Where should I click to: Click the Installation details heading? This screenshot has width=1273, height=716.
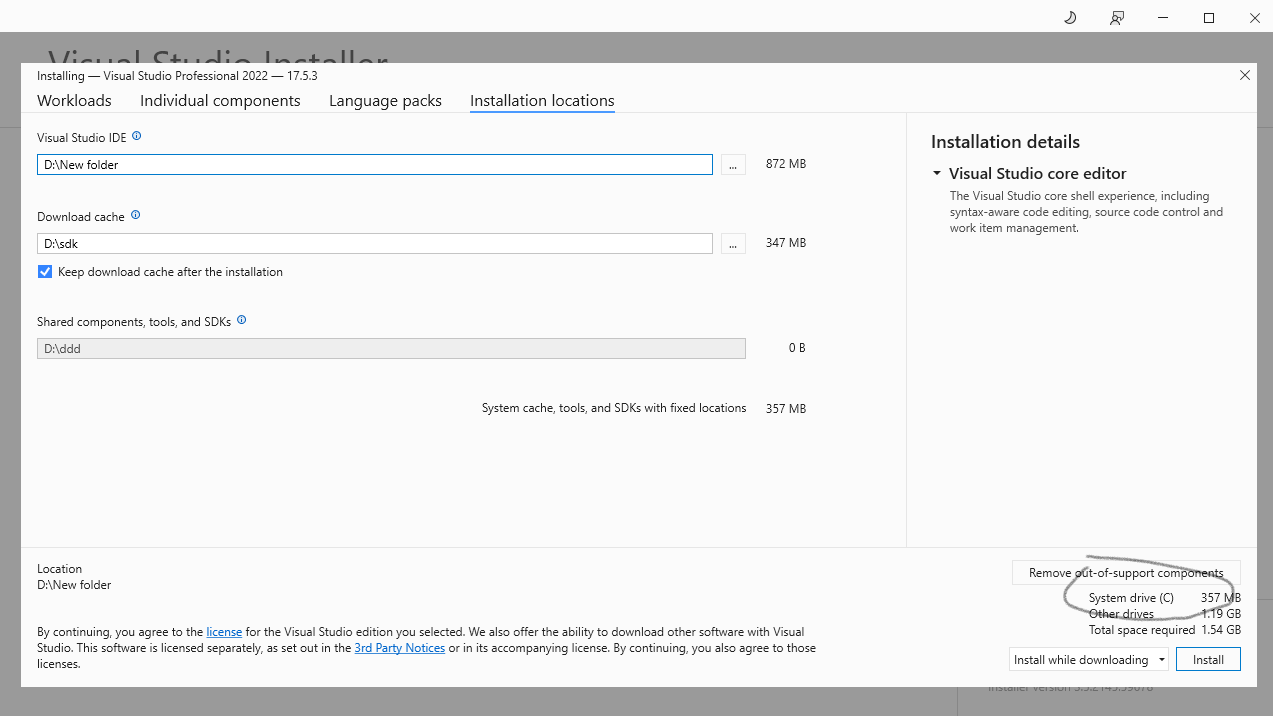tap(1005, 142)
